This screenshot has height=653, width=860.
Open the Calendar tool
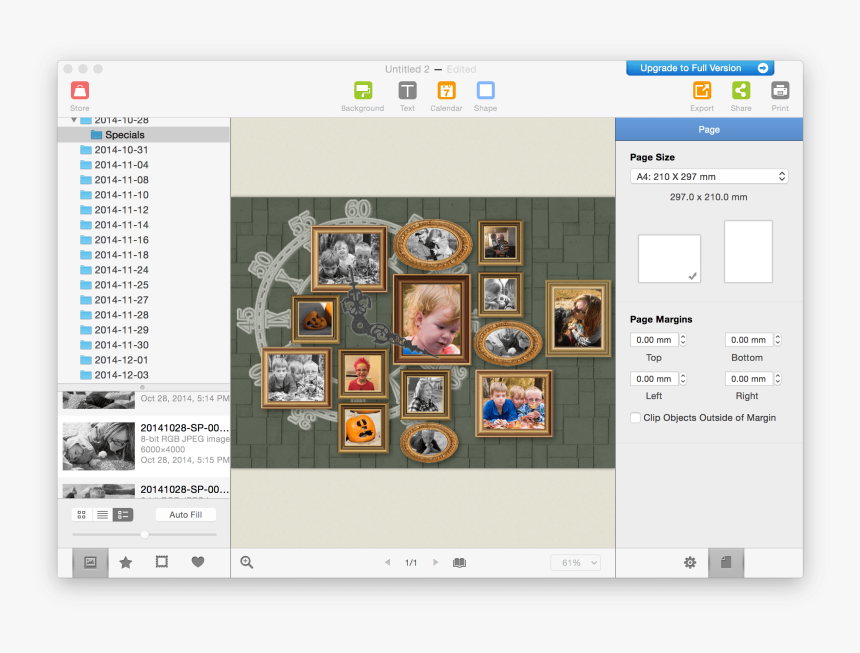445,95
